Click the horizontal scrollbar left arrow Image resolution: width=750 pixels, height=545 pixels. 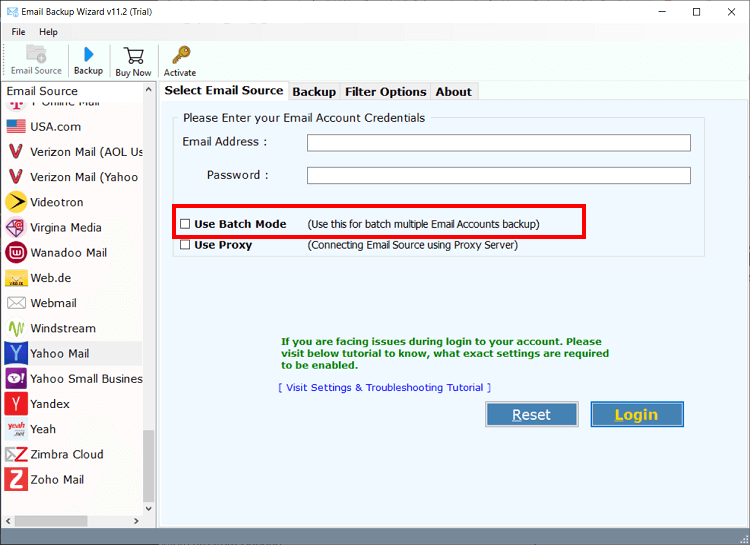coord(8,521)
